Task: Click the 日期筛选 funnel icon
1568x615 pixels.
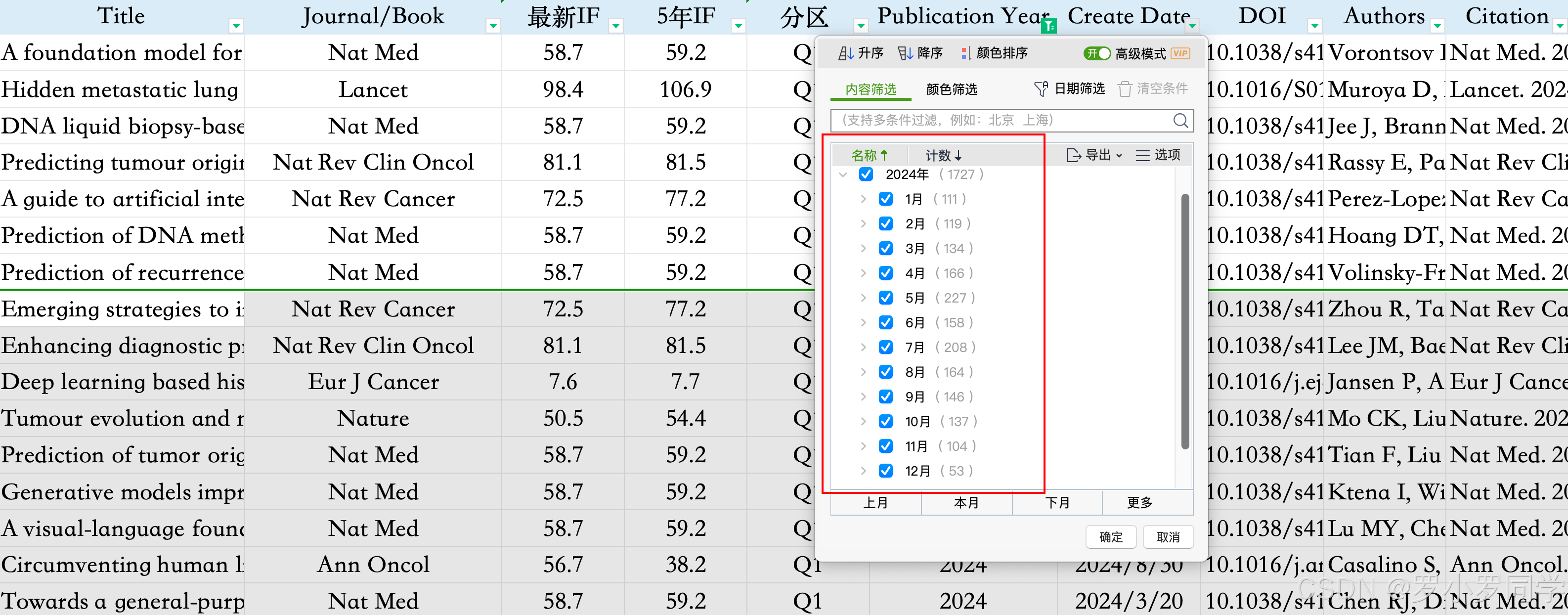Action: 1040,89
